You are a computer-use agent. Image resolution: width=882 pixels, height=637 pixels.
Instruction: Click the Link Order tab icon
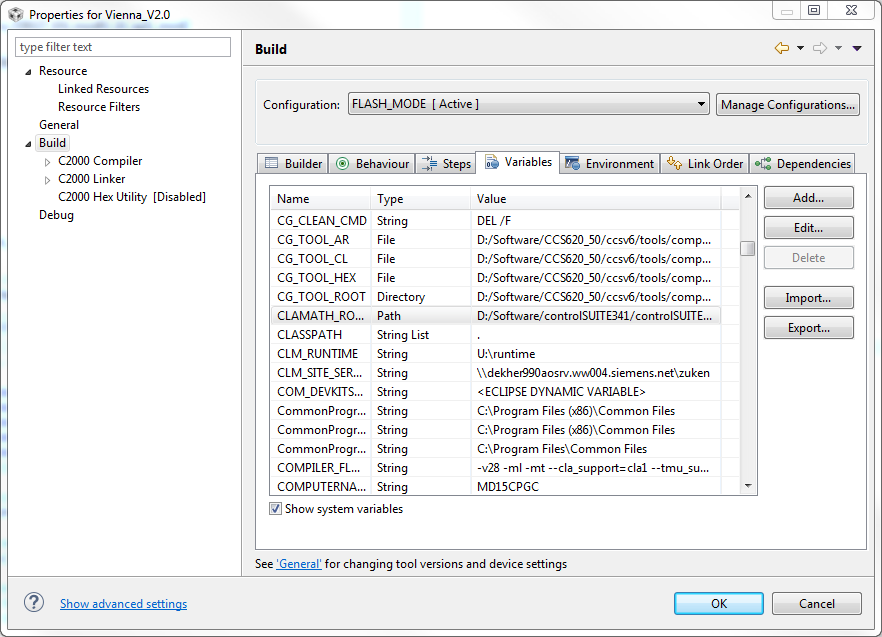pos(674,163)
